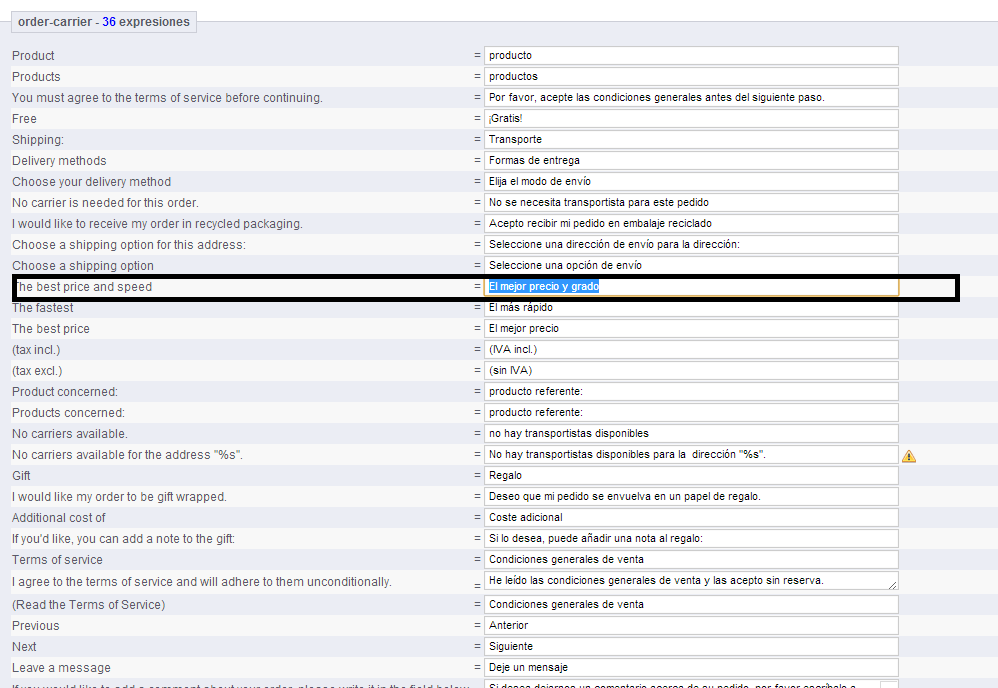Select the 'productos' translation input
998x688 pixels.
point(690,77)
